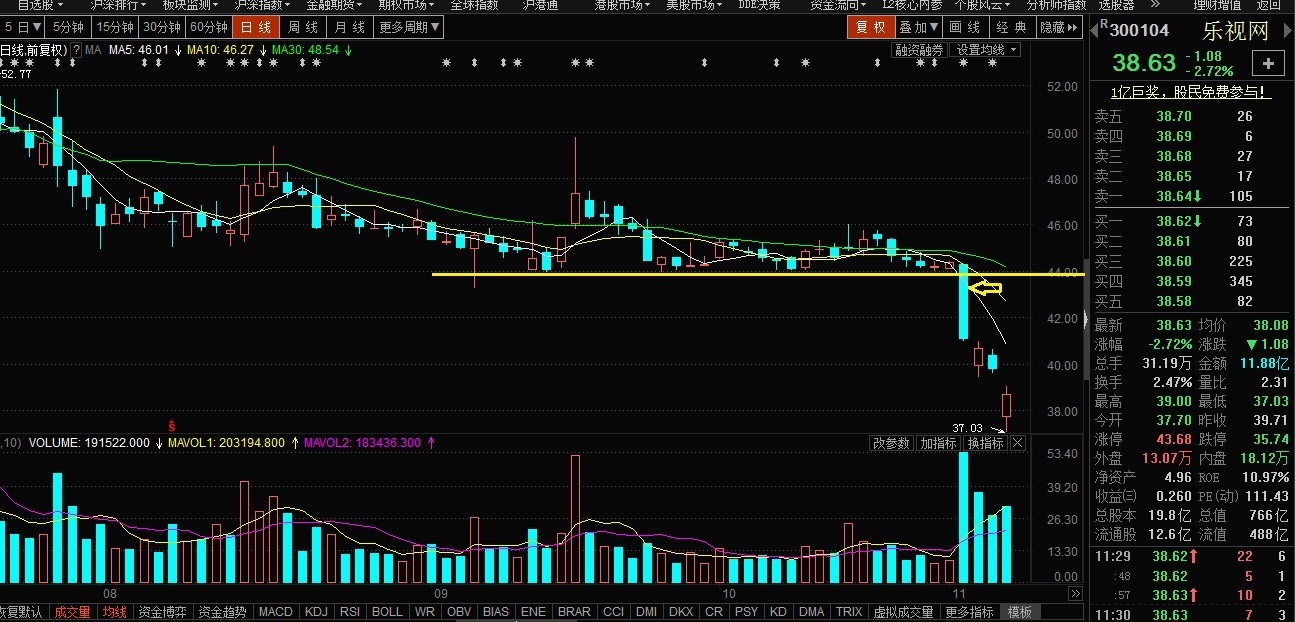Open the 更多周期 period dropdown

(x=408, y=27)
